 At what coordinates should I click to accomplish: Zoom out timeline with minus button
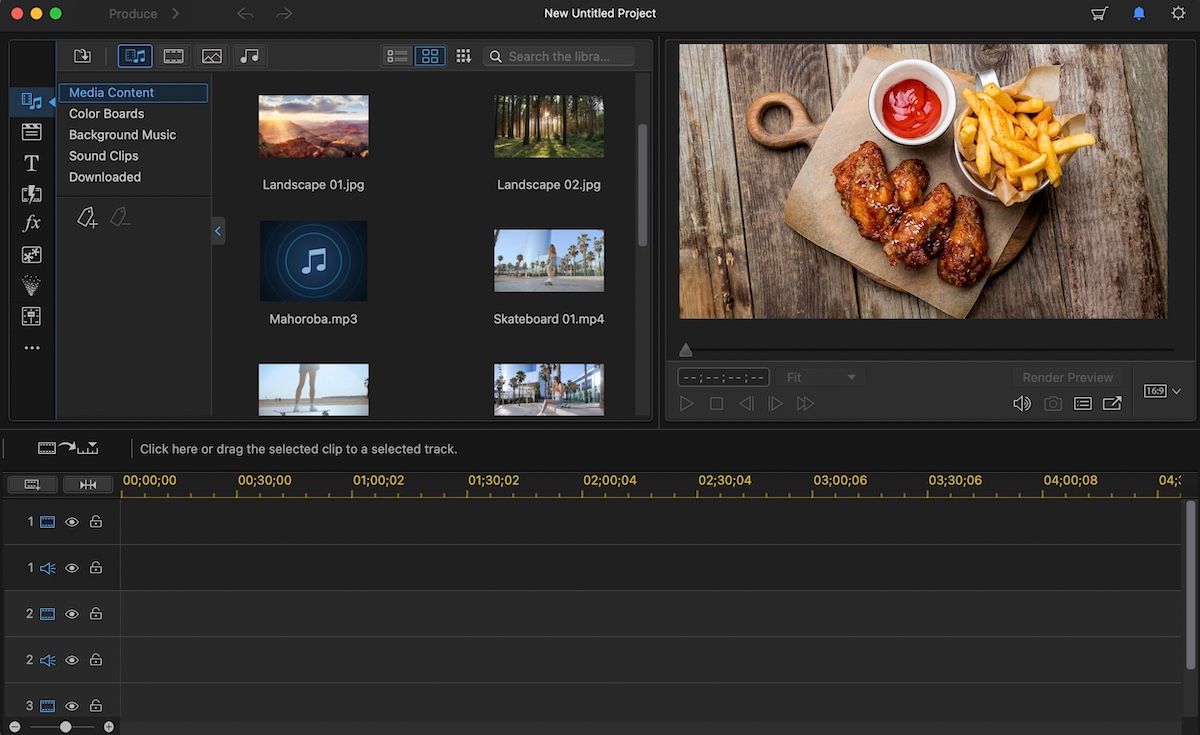15,727
